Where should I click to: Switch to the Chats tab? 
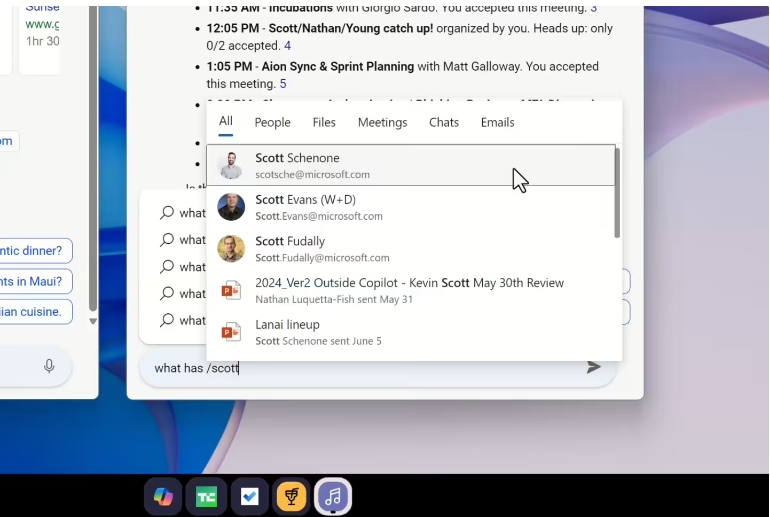(444, 122)
